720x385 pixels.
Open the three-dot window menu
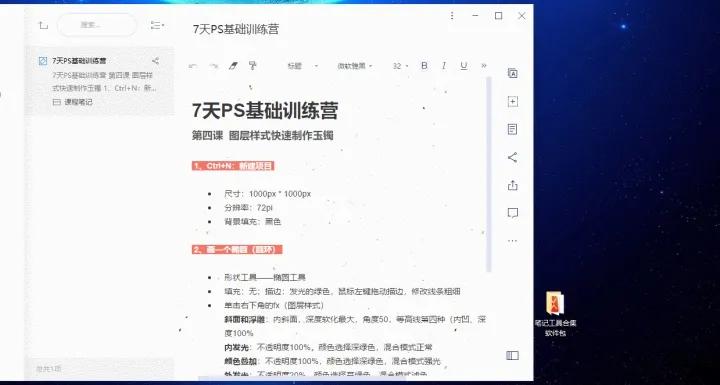click(452, 16)
